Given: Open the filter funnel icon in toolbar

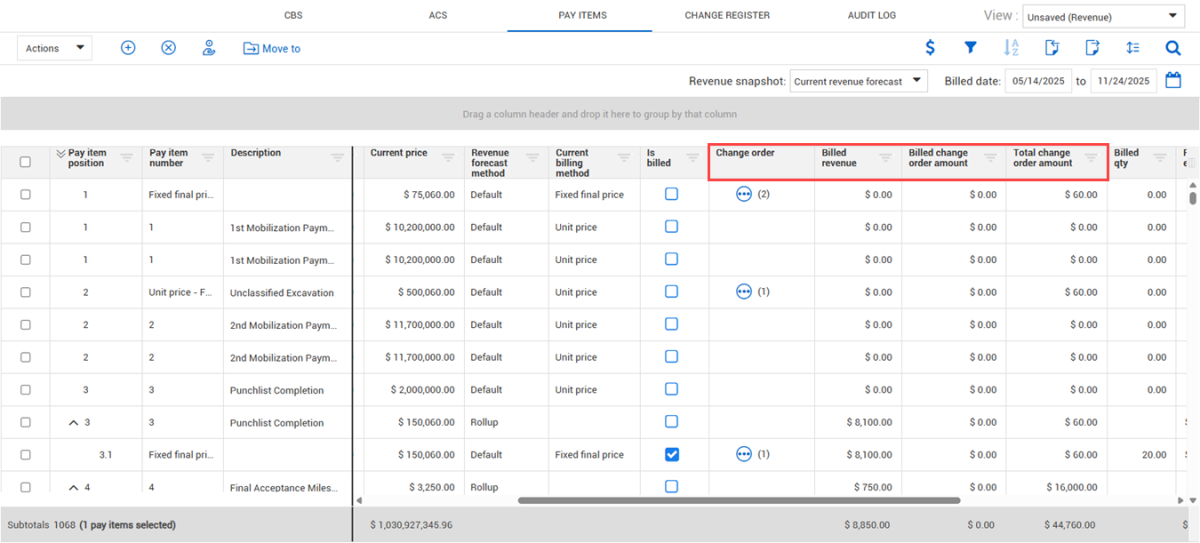Looking at the screenshot, I should coord(970,48).
